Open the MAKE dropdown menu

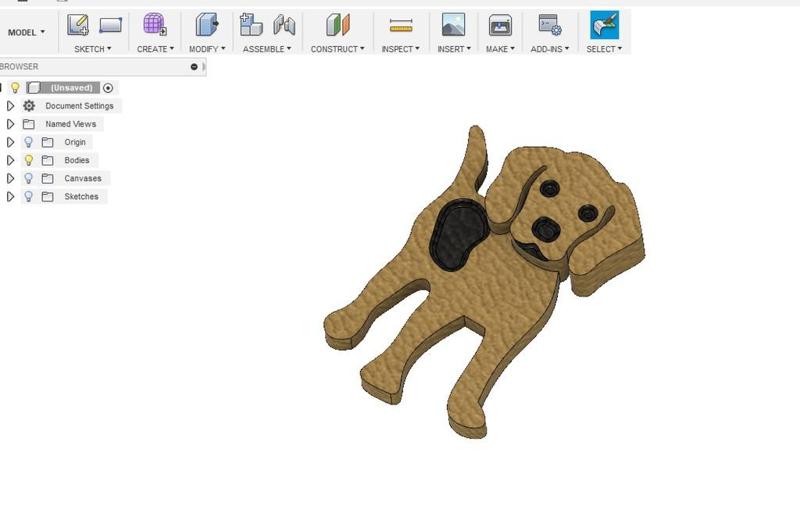(500, 49)
